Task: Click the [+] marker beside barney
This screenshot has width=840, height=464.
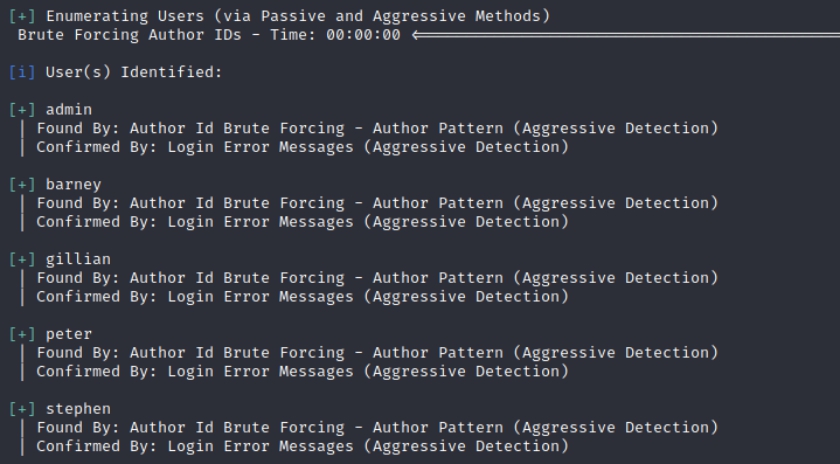Action: point(22,185)
